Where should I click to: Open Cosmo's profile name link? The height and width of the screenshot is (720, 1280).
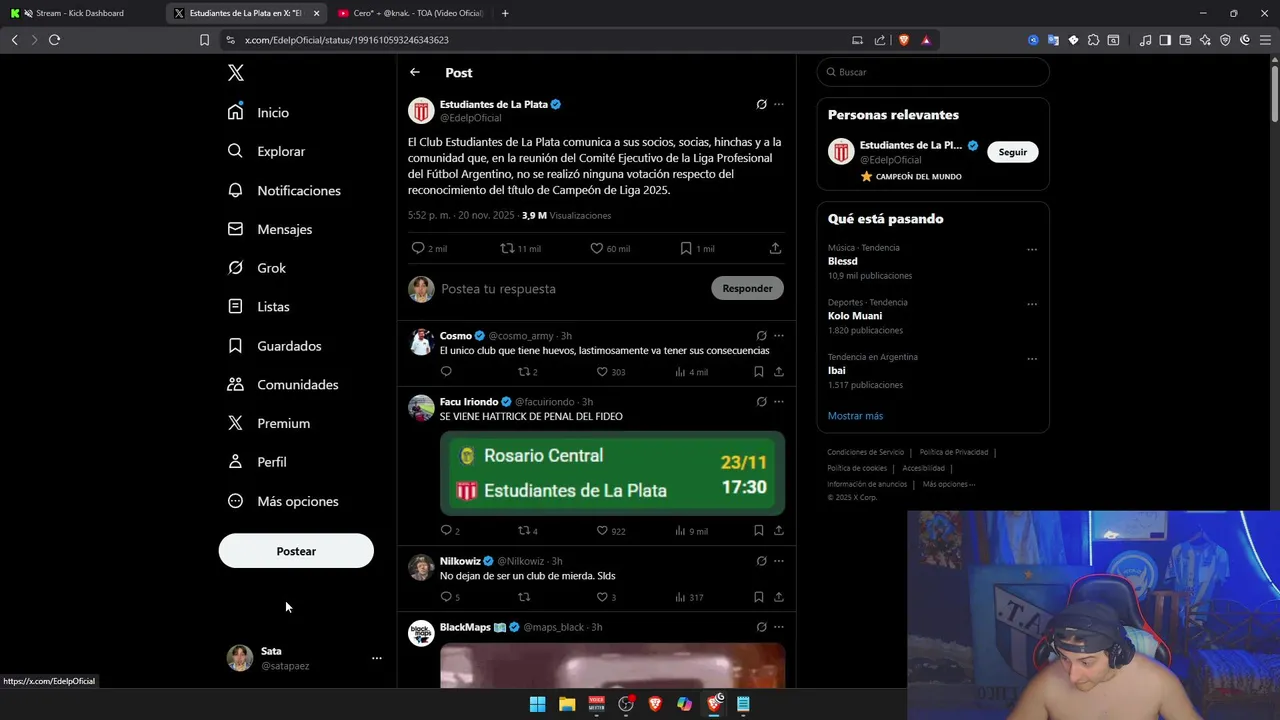[x=456, y=336]
